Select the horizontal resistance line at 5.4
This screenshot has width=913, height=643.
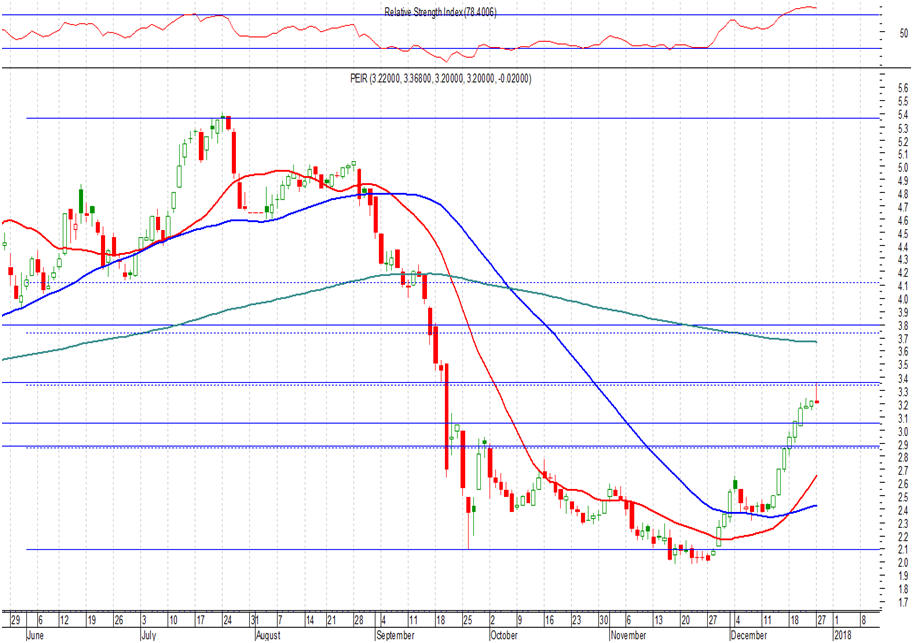click(x=450, y=118)
